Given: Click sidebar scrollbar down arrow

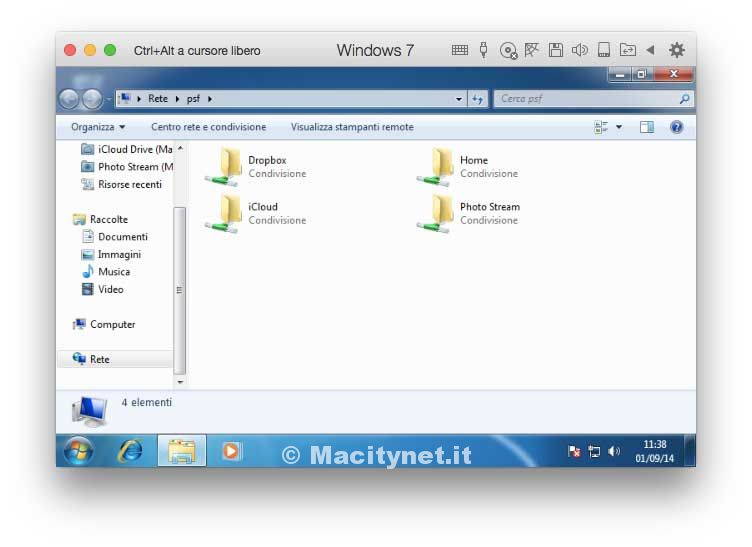Looking at the screenshot, I should pyautogui.click(x=180, y=382).
